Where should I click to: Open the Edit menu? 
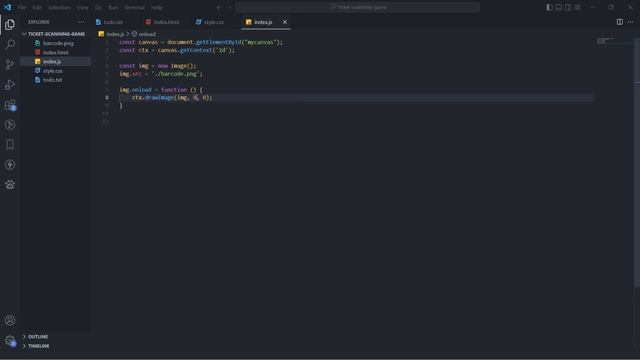37,7
